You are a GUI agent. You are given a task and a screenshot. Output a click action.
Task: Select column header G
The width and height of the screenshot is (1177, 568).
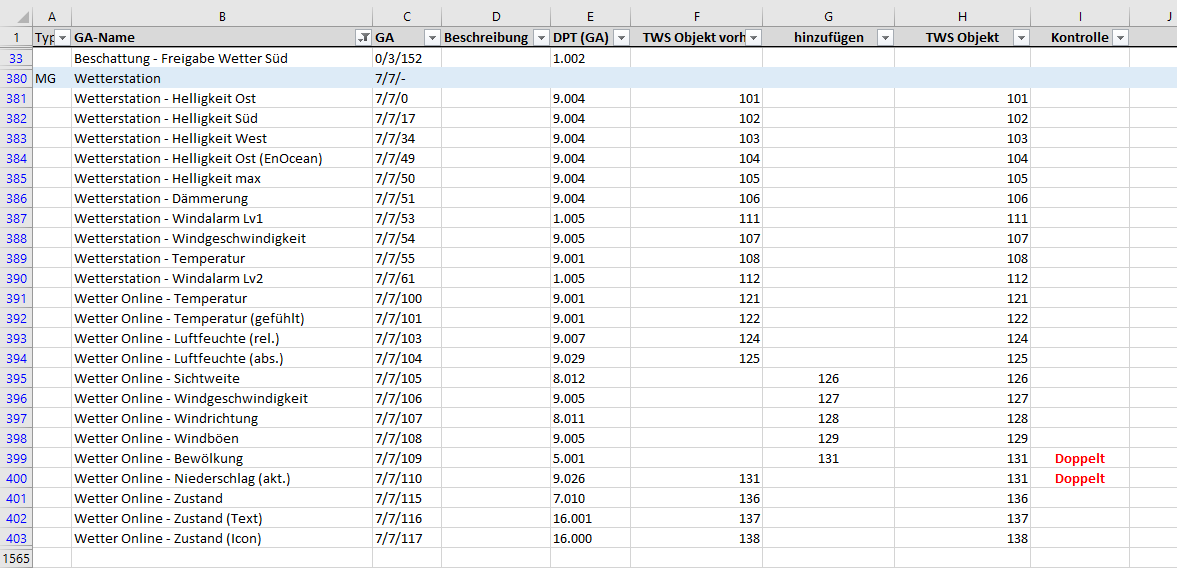point(829,15)
